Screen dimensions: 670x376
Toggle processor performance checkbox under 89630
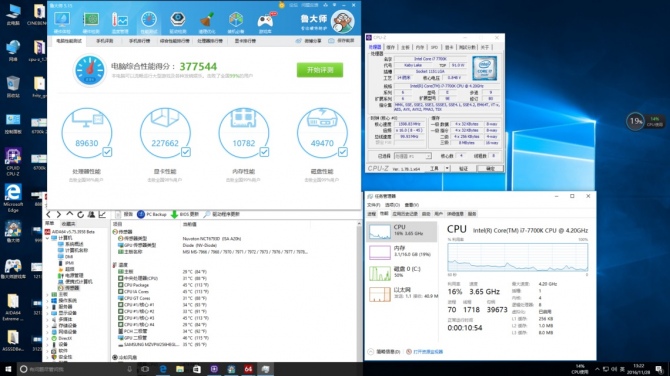point(107,152)
